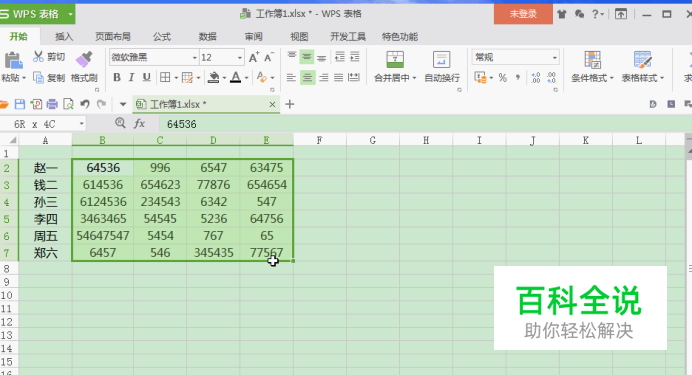The height and width of the screenshot is (375, 692).
Task: Open fill color dropdown arrow
Action: (224, 78)
